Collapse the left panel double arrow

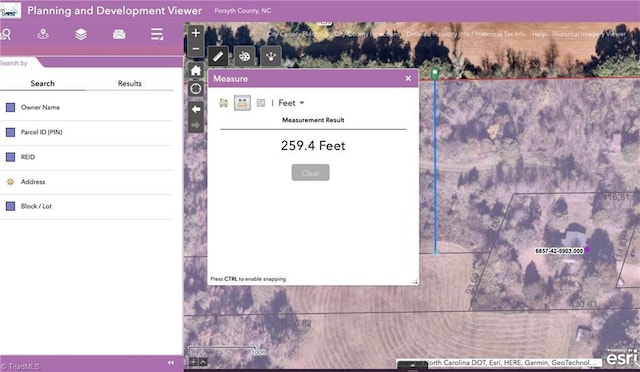click(x=171, y=363)
